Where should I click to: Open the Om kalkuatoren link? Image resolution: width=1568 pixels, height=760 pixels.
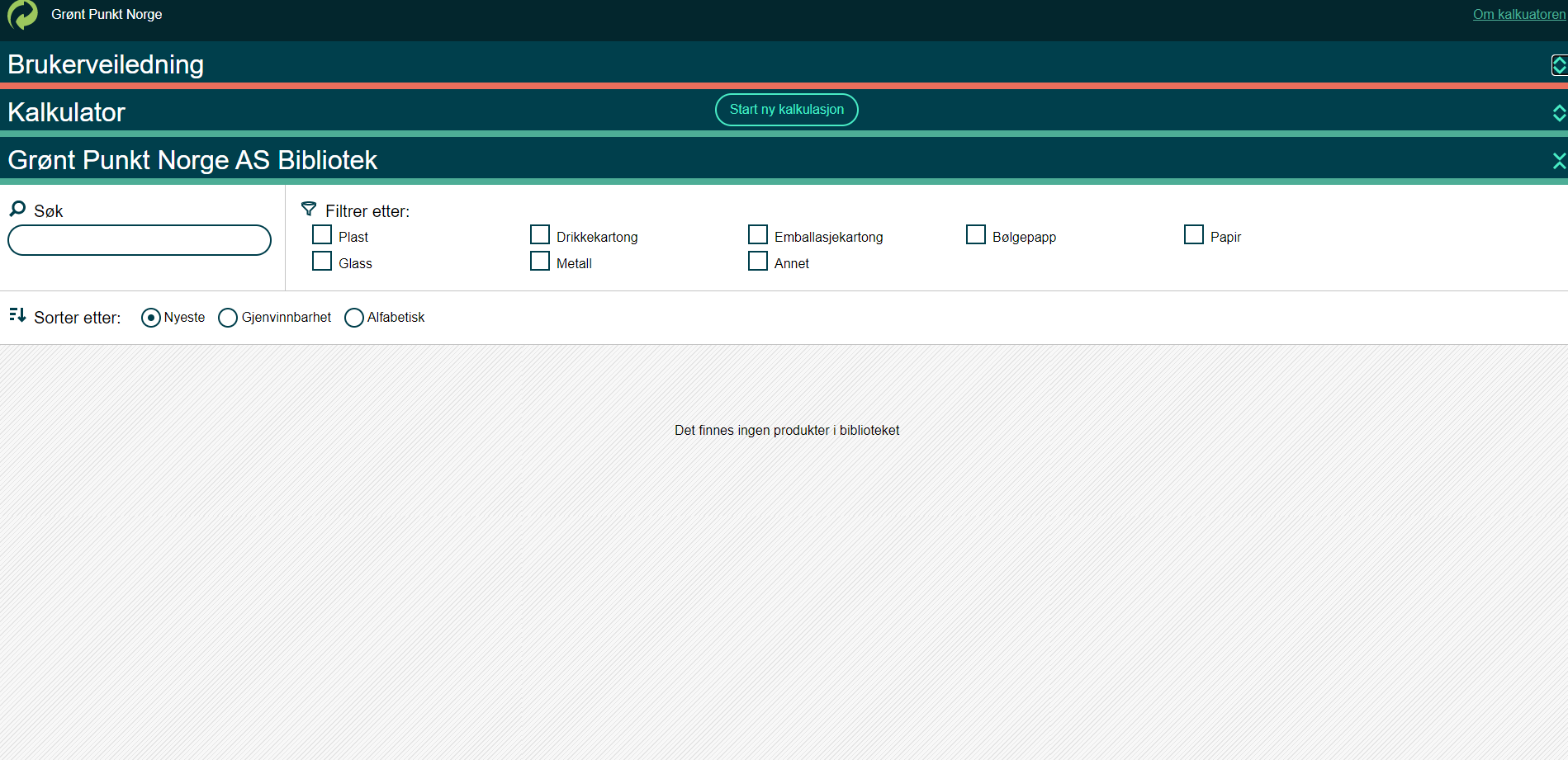[1518, 14]
